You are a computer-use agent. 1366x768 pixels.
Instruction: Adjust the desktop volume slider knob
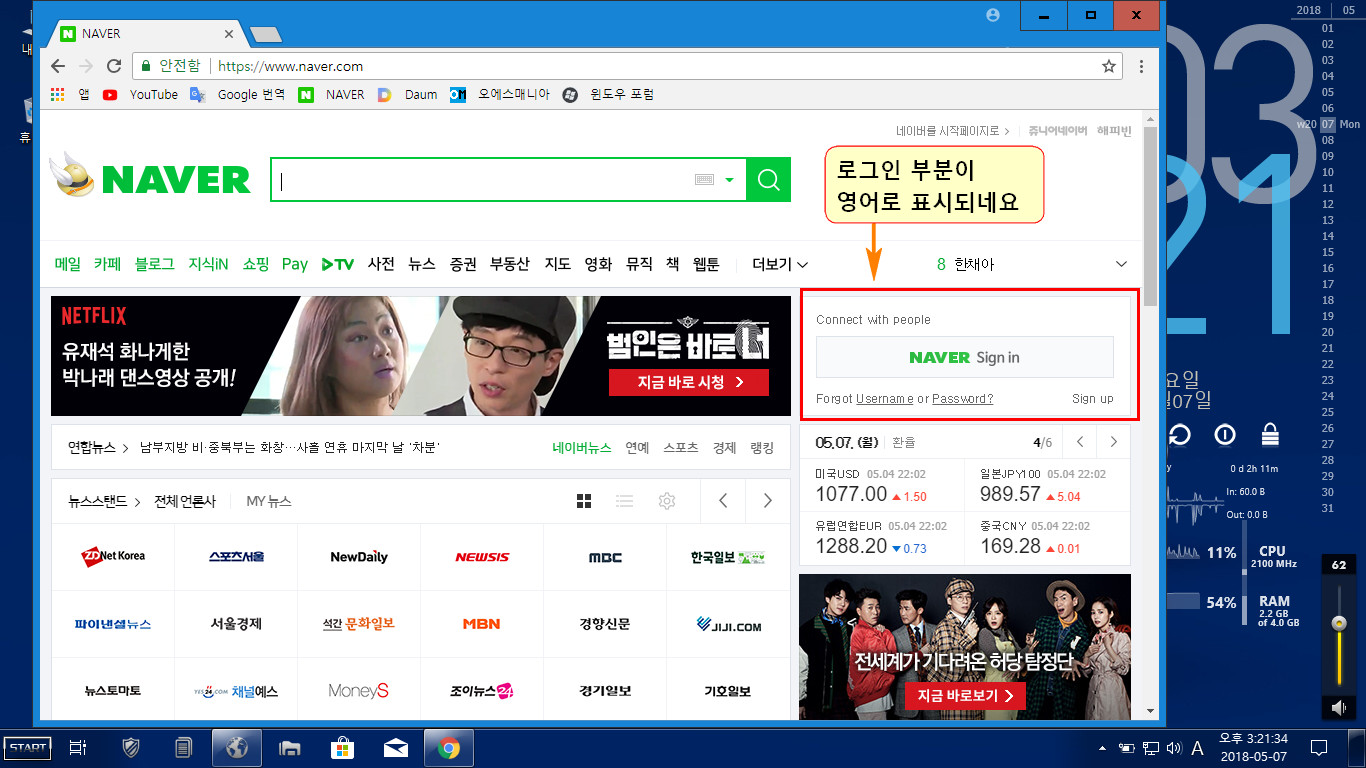click(1339, 623)
